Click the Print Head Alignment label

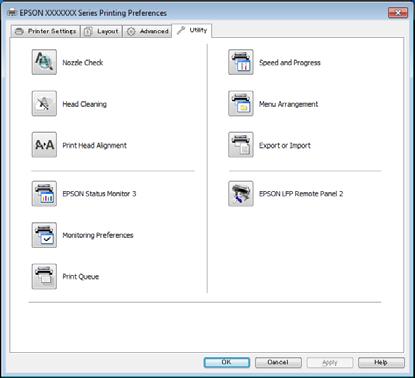tap(95, 145)
